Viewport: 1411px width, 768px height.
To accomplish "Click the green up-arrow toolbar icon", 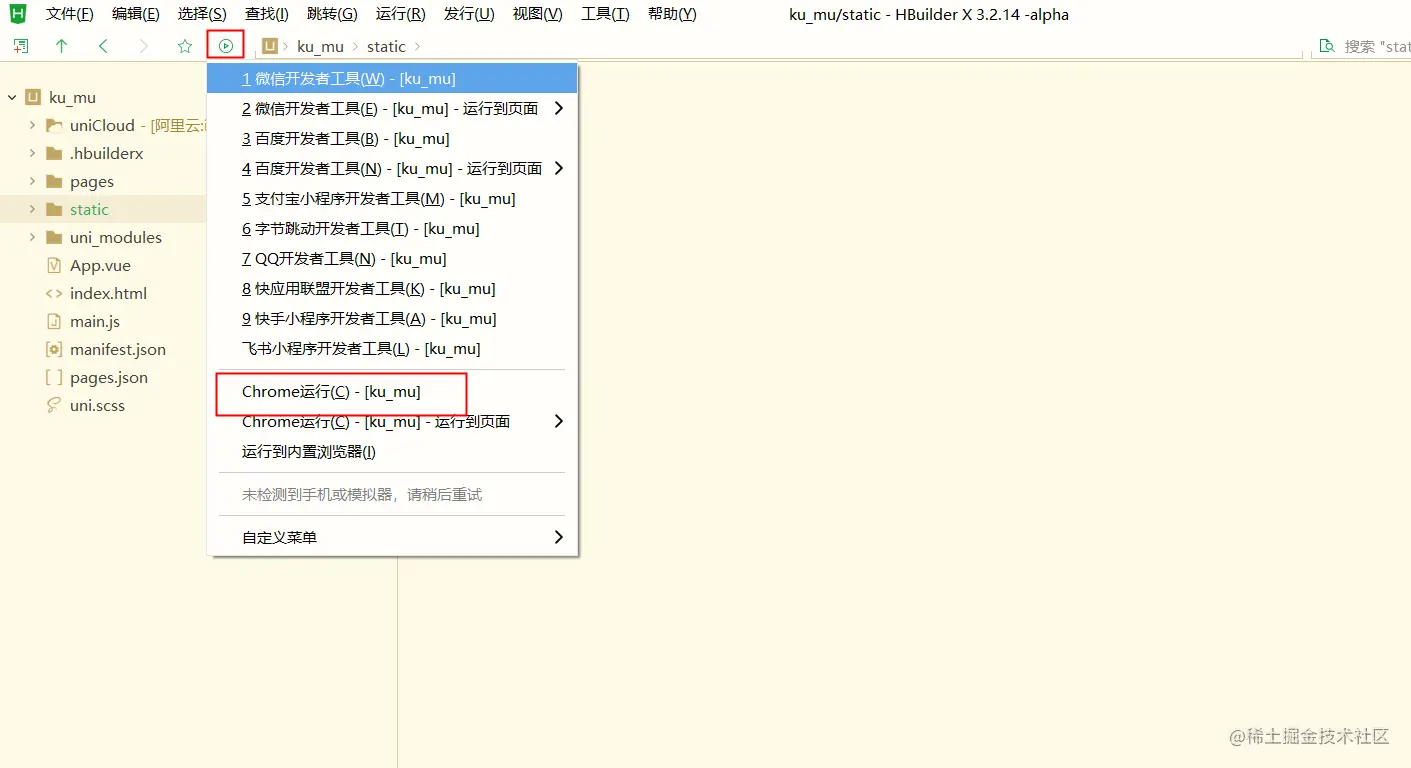I will [x=62, y=46].
